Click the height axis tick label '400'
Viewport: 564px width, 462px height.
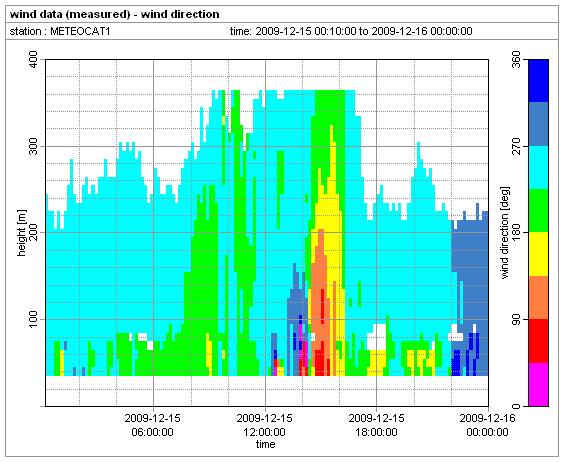point(33,60)
